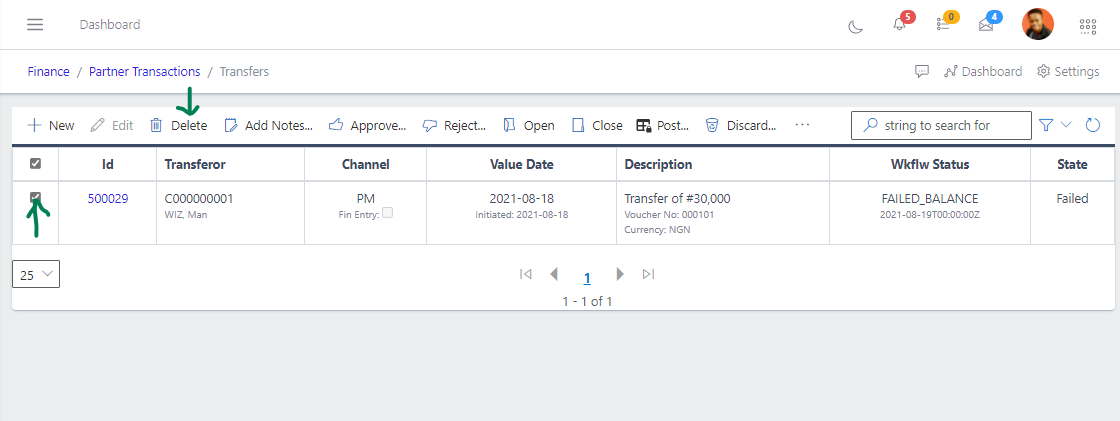Toggle dark mode moon icon

point(855,26)
